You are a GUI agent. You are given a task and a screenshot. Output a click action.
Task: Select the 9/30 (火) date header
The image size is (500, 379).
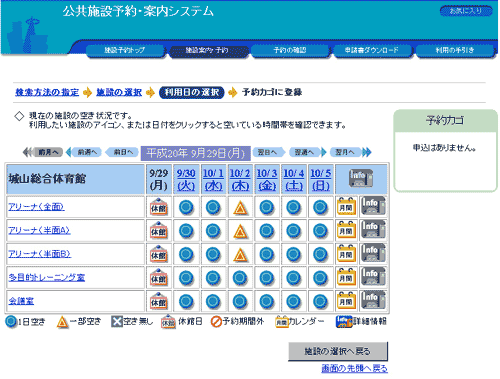coord(186,179)
